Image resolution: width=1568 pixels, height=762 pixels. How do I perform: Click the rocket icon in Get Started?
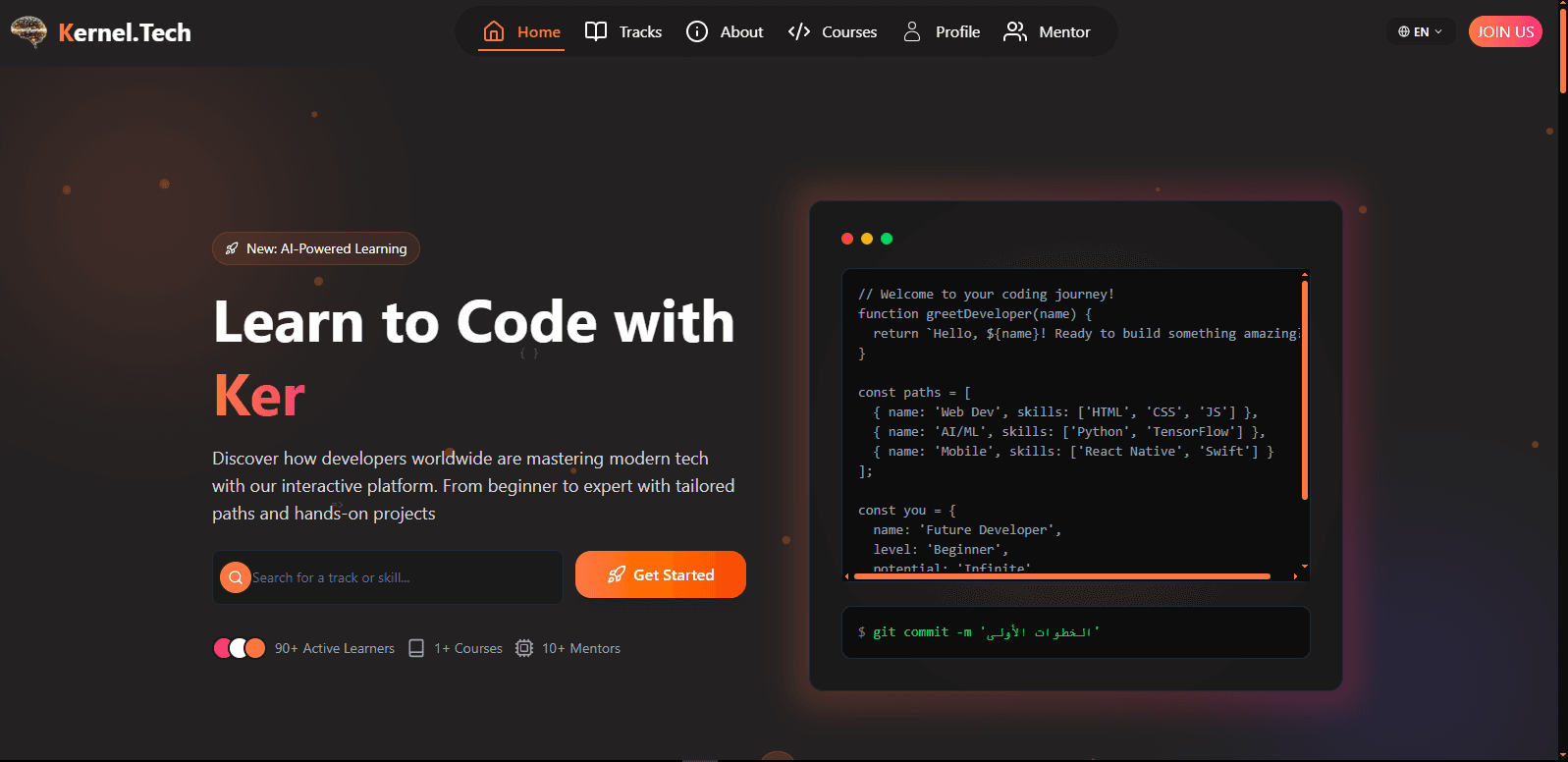click(x=617, y=574)
